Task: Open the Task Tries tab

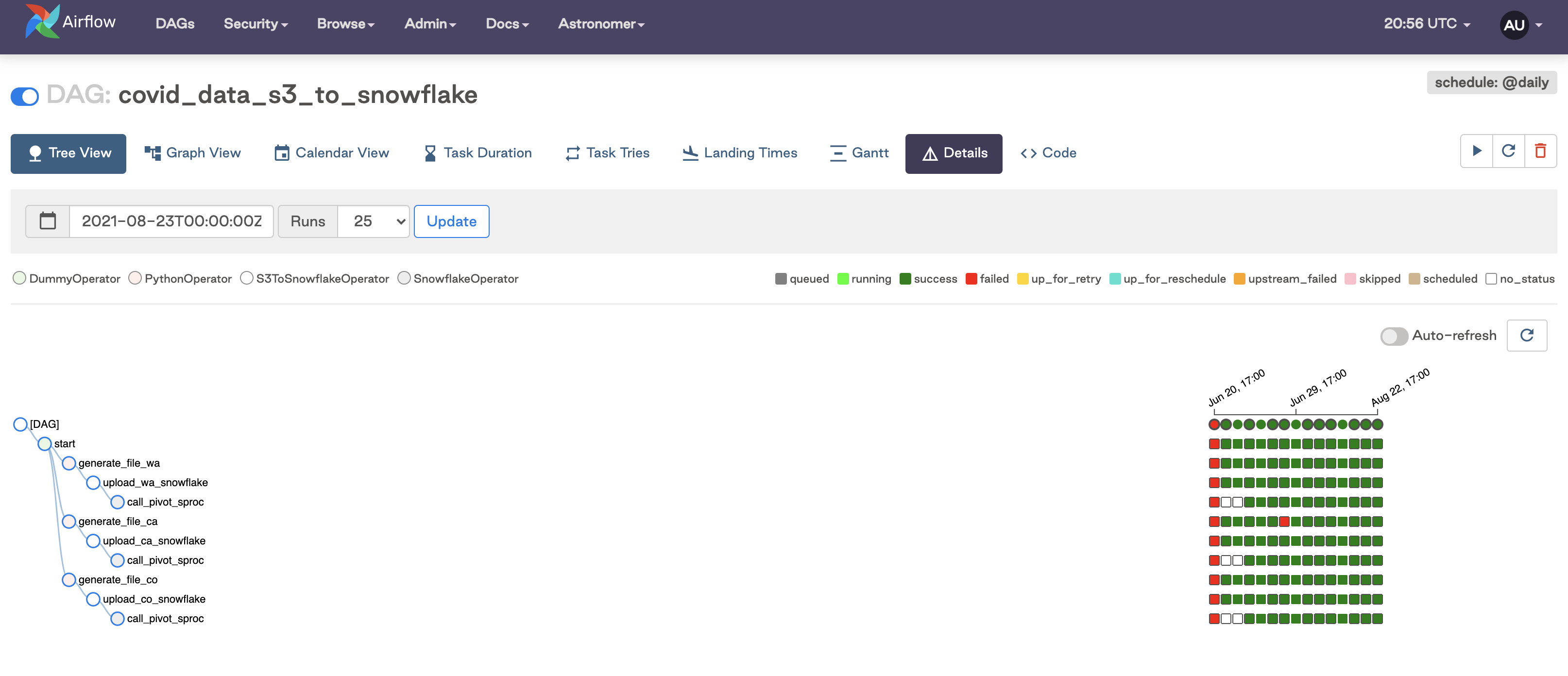Action: [608, 152]
